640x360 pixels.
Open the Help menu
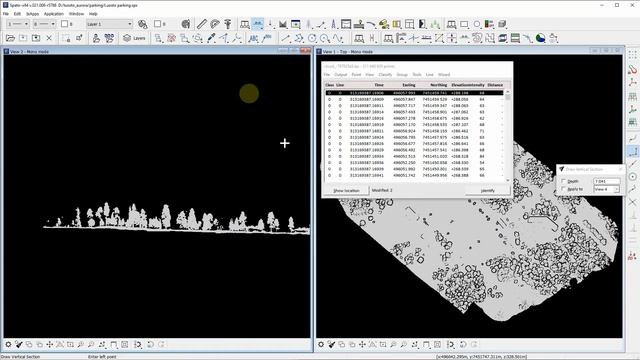point(93,14)
